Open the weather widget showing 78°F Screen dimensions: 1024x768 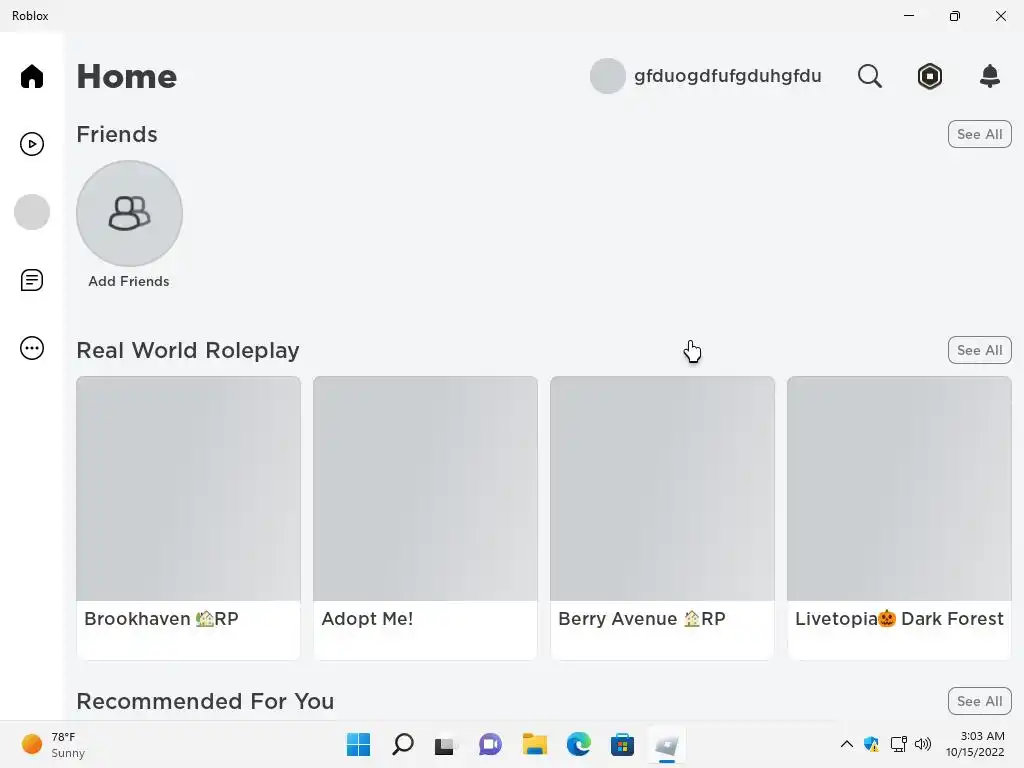54,744
